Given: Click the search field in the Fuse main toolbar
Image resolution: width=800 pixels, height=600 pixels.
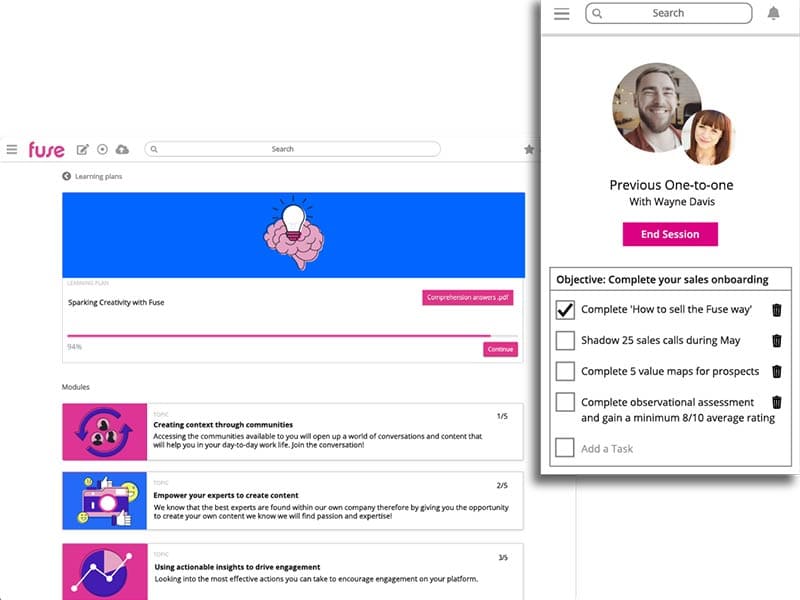Looking at the screenshot, I should pyautogui.click(x=292, y=149).
